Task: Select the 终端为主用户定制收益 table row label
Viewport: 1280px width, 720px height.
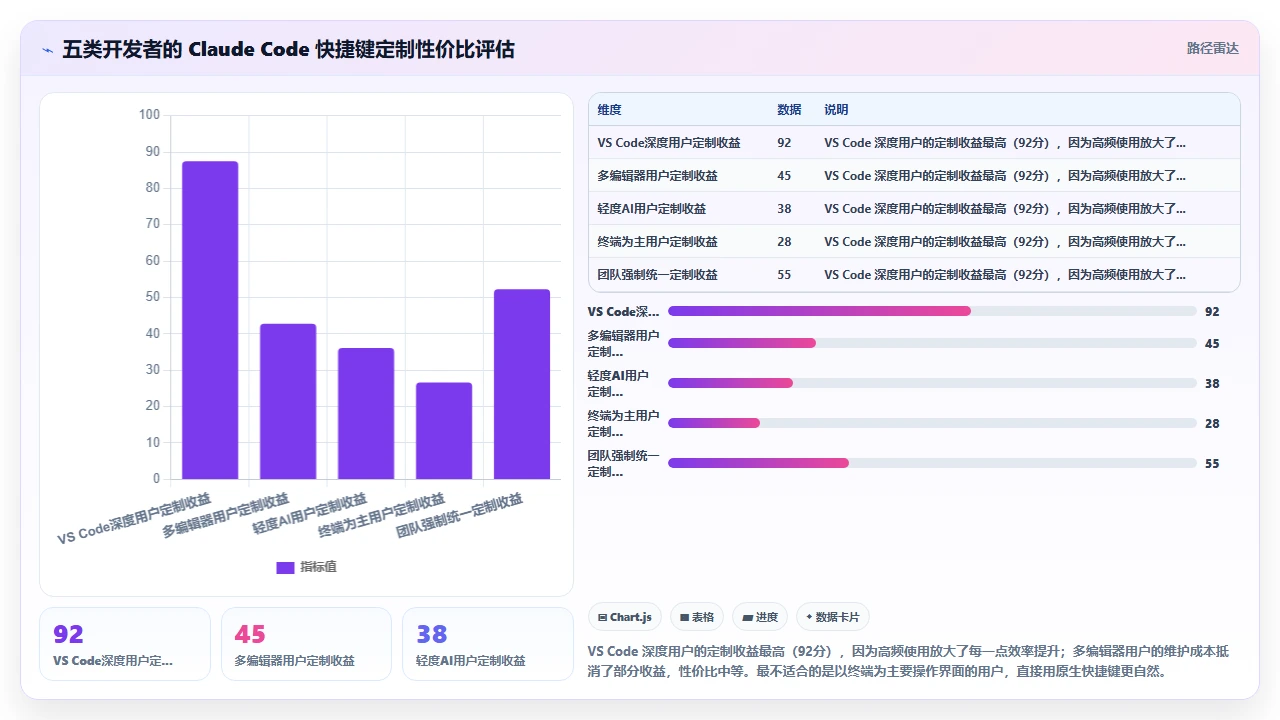Action: point(657,242)
